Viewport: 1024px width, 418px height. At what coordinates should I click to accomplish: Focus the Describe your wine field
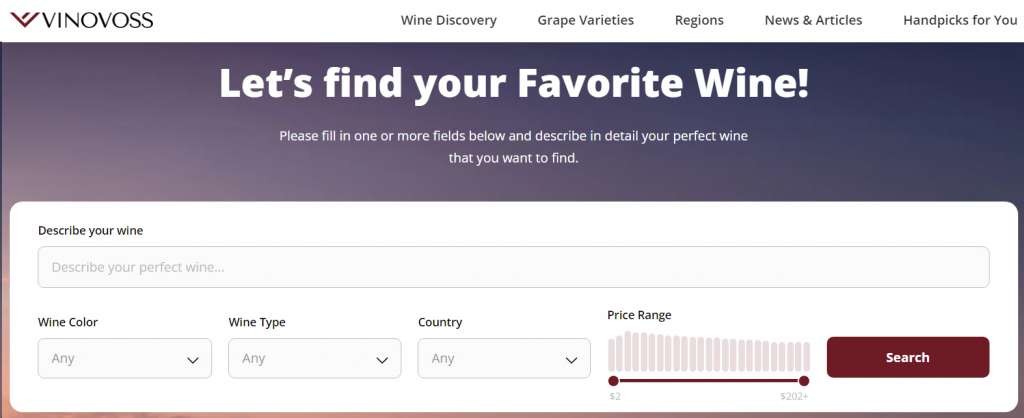[513, 267]
